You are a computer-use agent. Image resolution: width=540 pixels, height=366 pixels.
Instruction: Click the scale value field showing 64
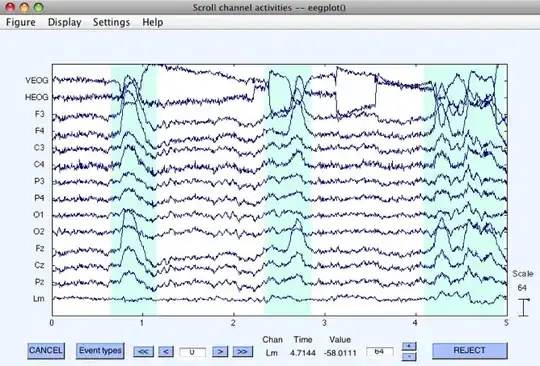(380, 351)
